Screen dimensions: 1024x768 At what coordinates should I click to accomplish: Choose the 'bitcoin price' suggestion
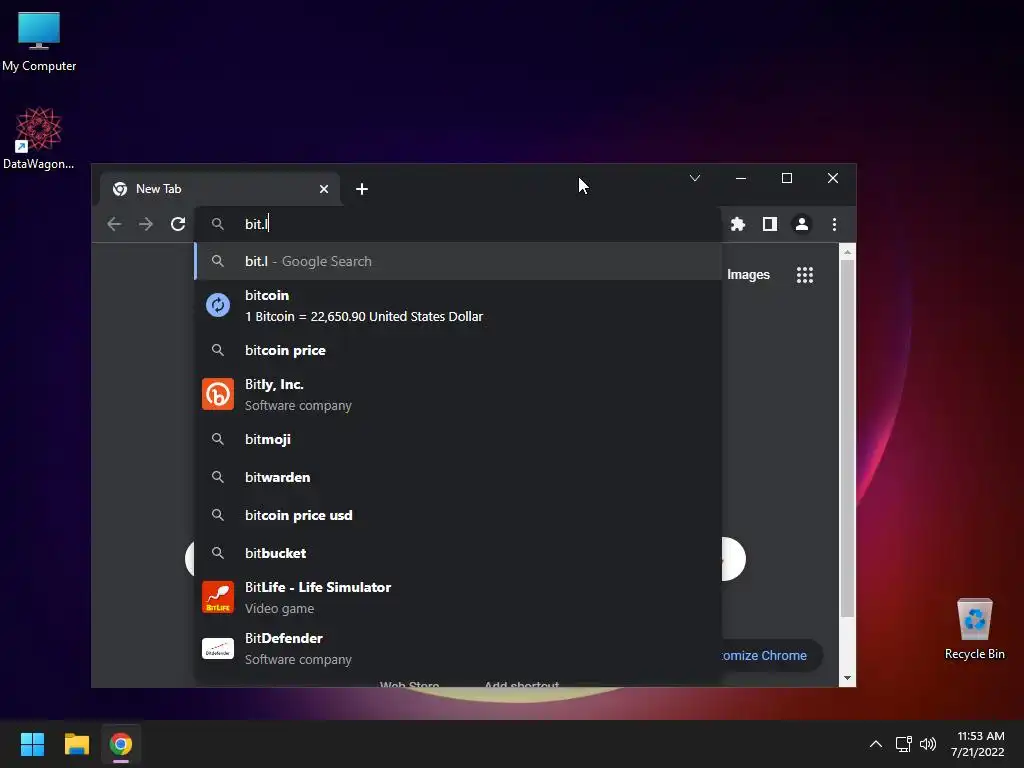[x=458, y=350]
